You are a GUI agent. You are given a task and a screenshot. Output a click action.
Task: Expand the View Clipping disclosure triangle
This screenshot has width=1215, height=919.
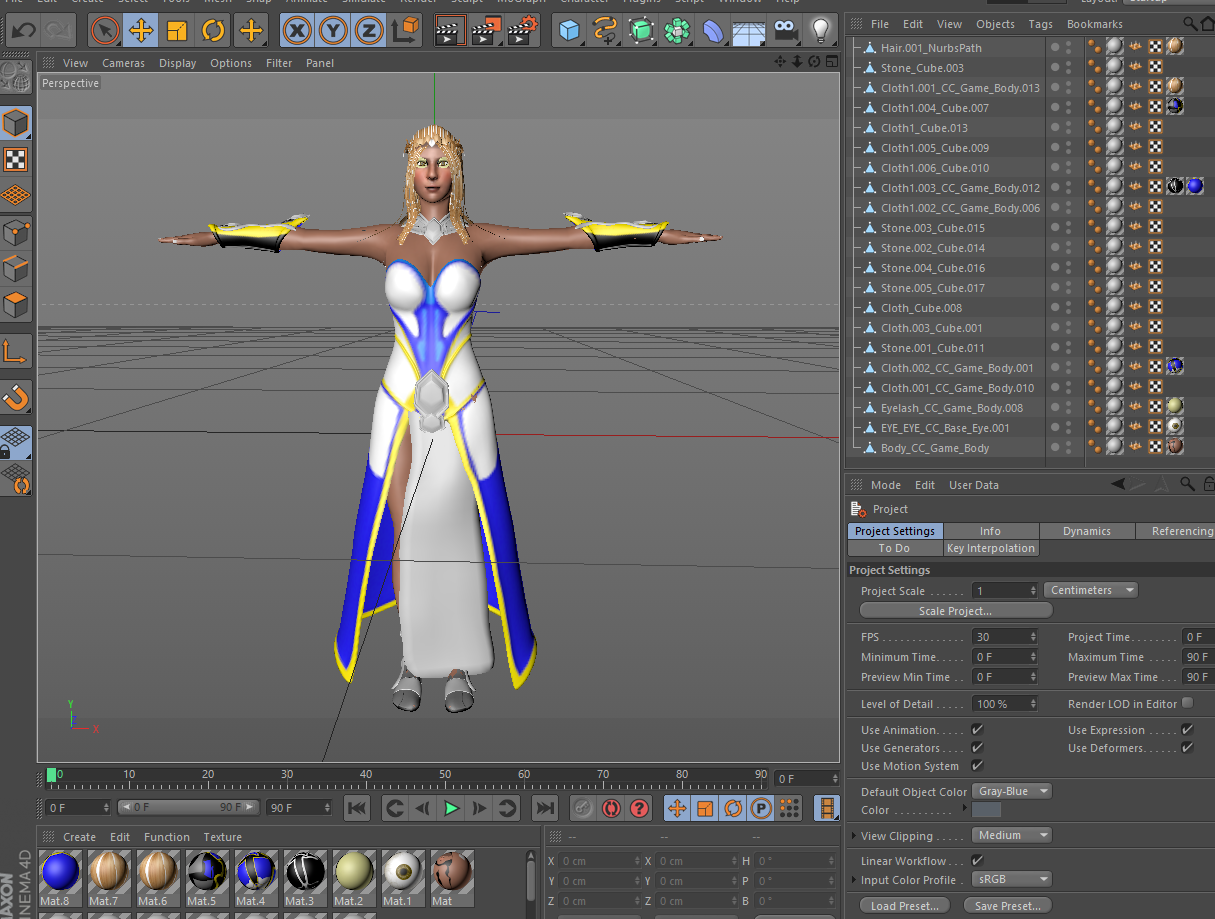click(x=853, y=836)
